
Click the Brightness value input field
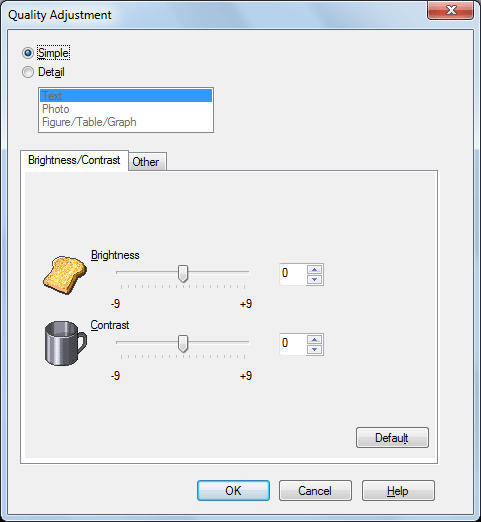pos(293,274)
